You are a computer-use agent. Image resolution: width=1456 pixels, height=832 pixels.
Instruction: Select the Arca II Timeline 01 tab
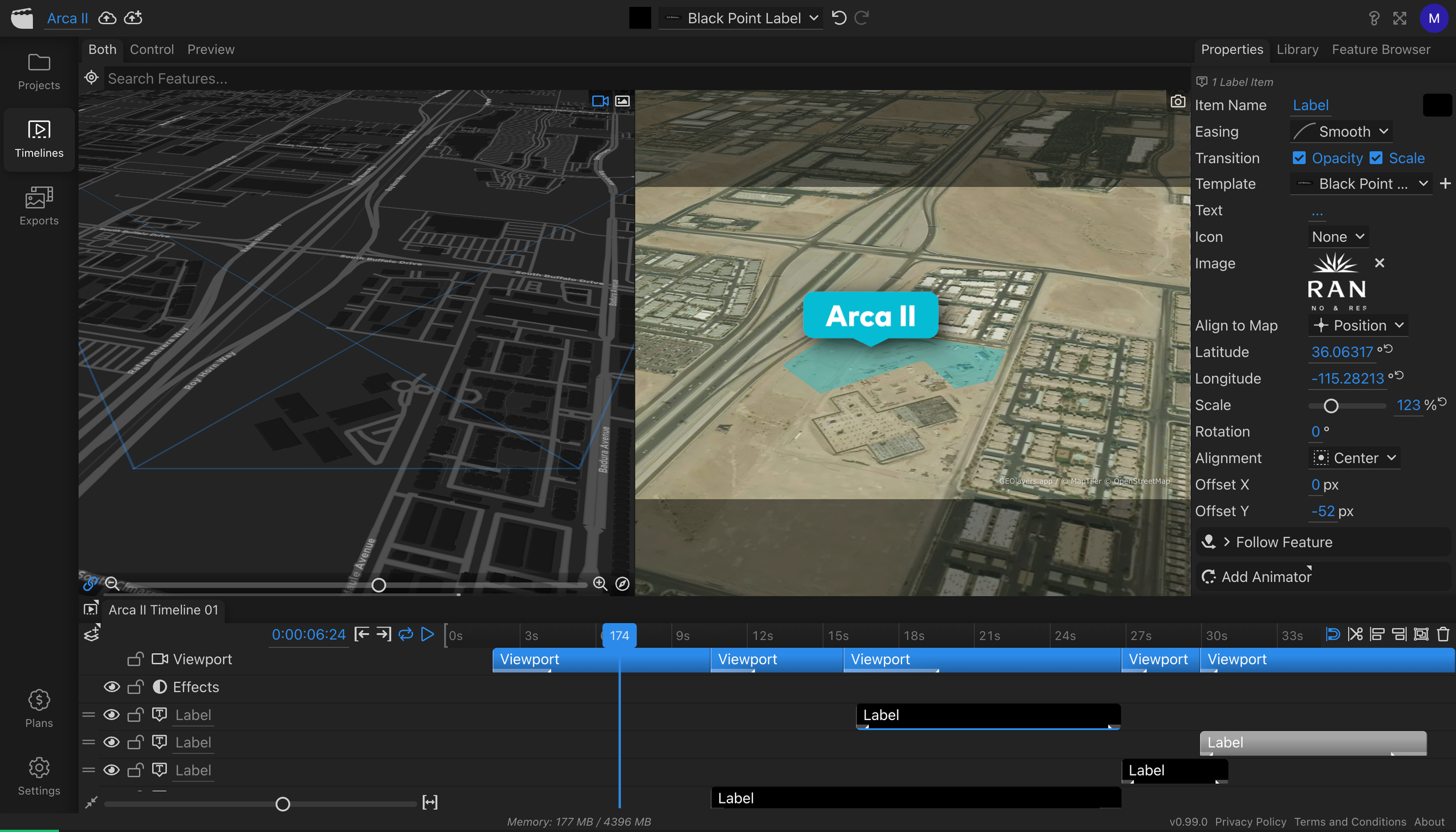(163, 610)
